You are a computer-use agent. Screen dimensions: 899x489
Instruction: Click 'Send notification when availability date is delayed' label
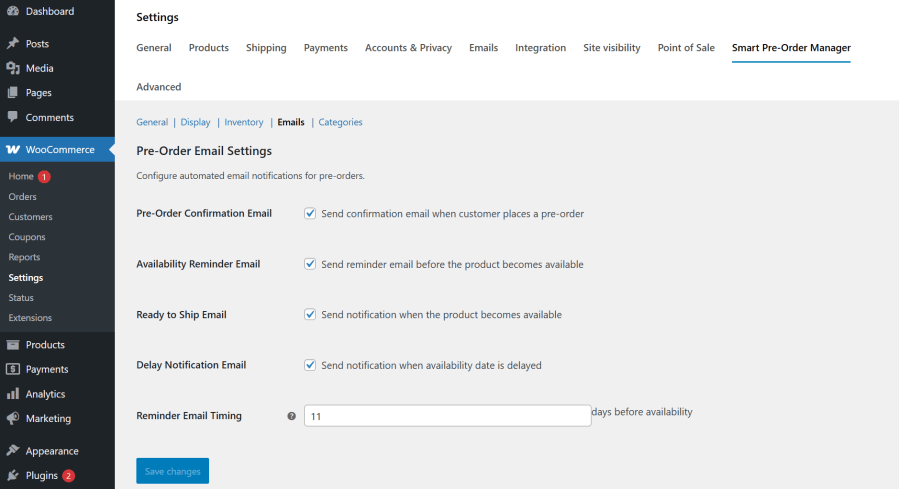431,365
